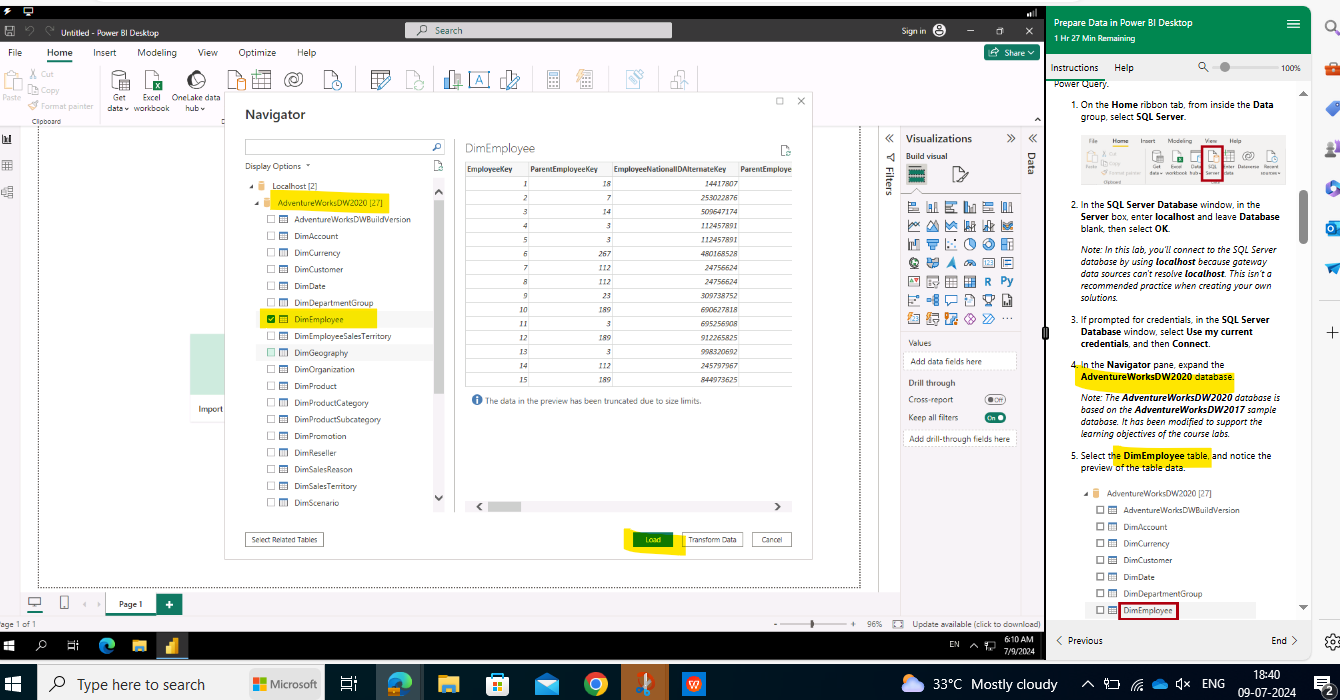Select the Python visual

pyautogui.click(x=1007, y=281)
